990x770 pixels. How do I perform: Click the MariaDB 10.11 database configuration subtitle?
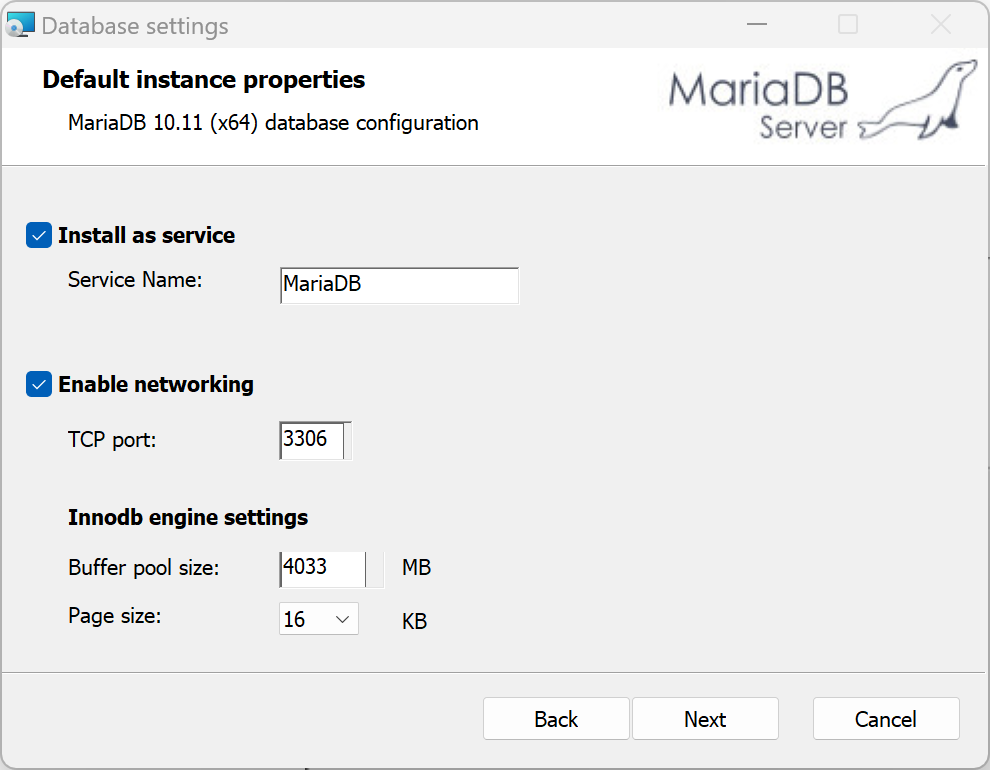(x=273, y=122)
